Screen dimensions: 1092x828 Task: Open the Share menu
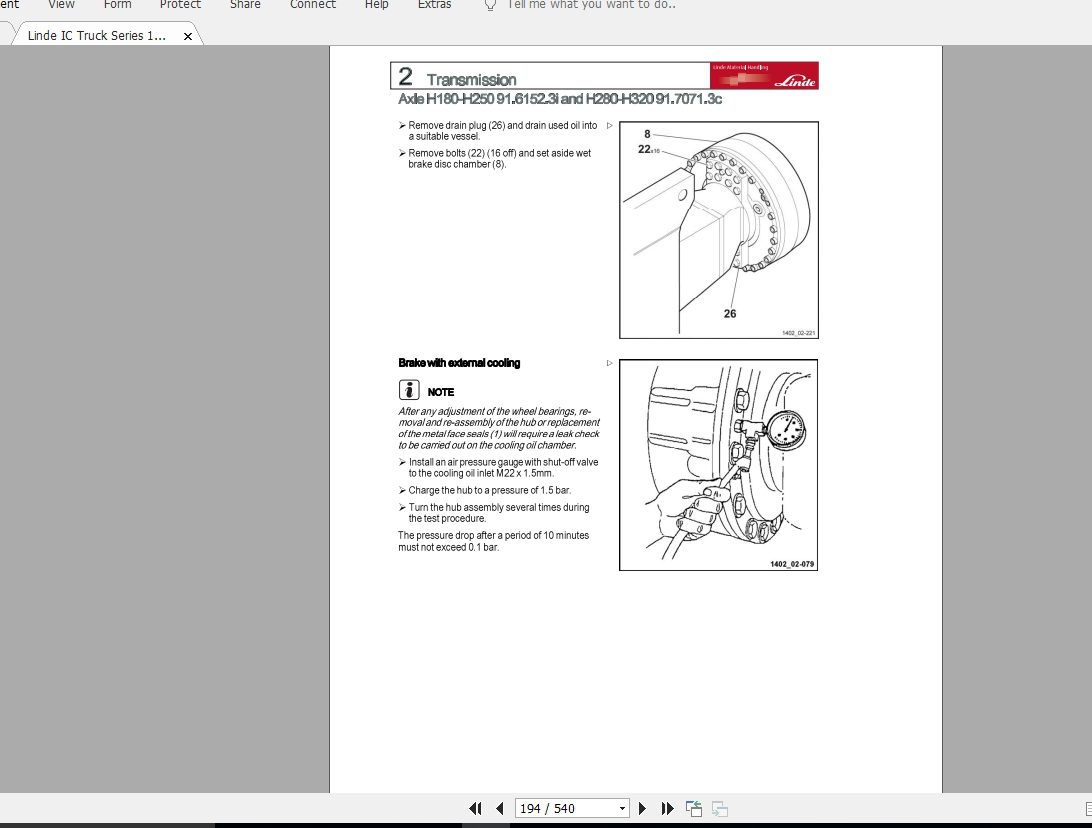click(x=245, y=5)
